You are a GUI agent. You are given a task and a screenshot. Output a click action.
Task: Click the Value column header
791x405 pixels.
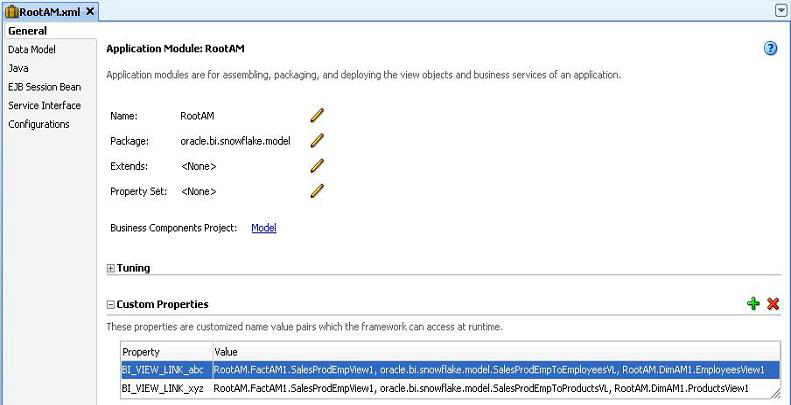click(x=496, y=352)
